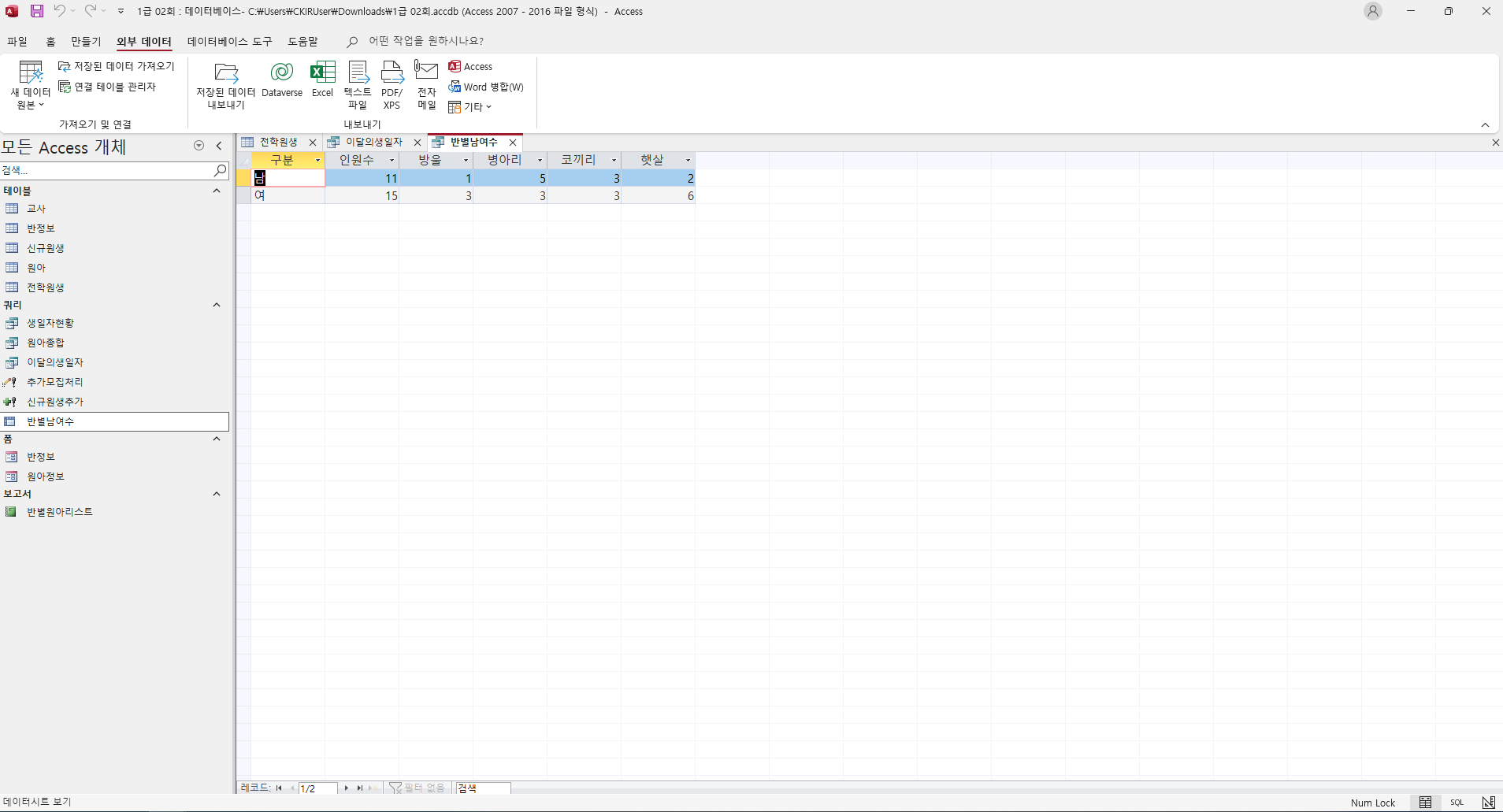Switch to design view in status bar
Screen dimensions: 1503x812
point(1488,803)
